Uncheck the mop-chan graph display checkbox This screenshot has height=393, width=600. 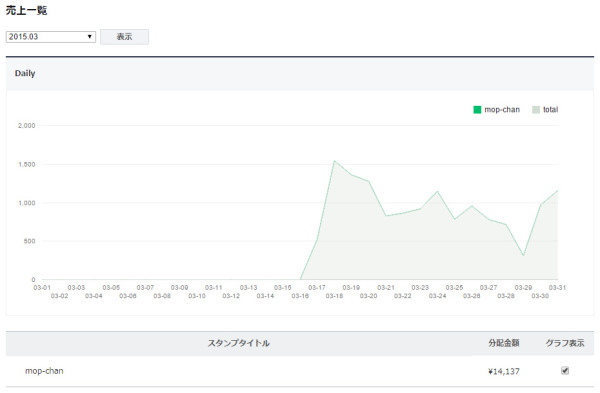pyautogui.click(x=565, y=370)
